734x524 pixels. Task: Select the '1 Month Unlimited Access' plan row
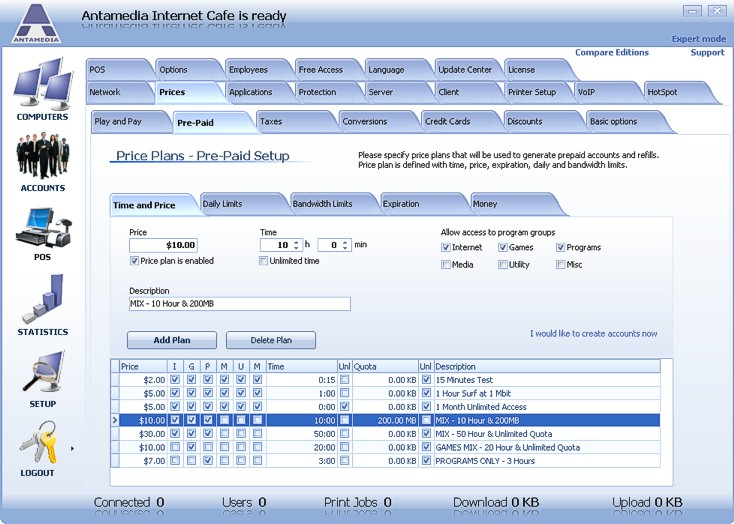[x=480, y=407]
